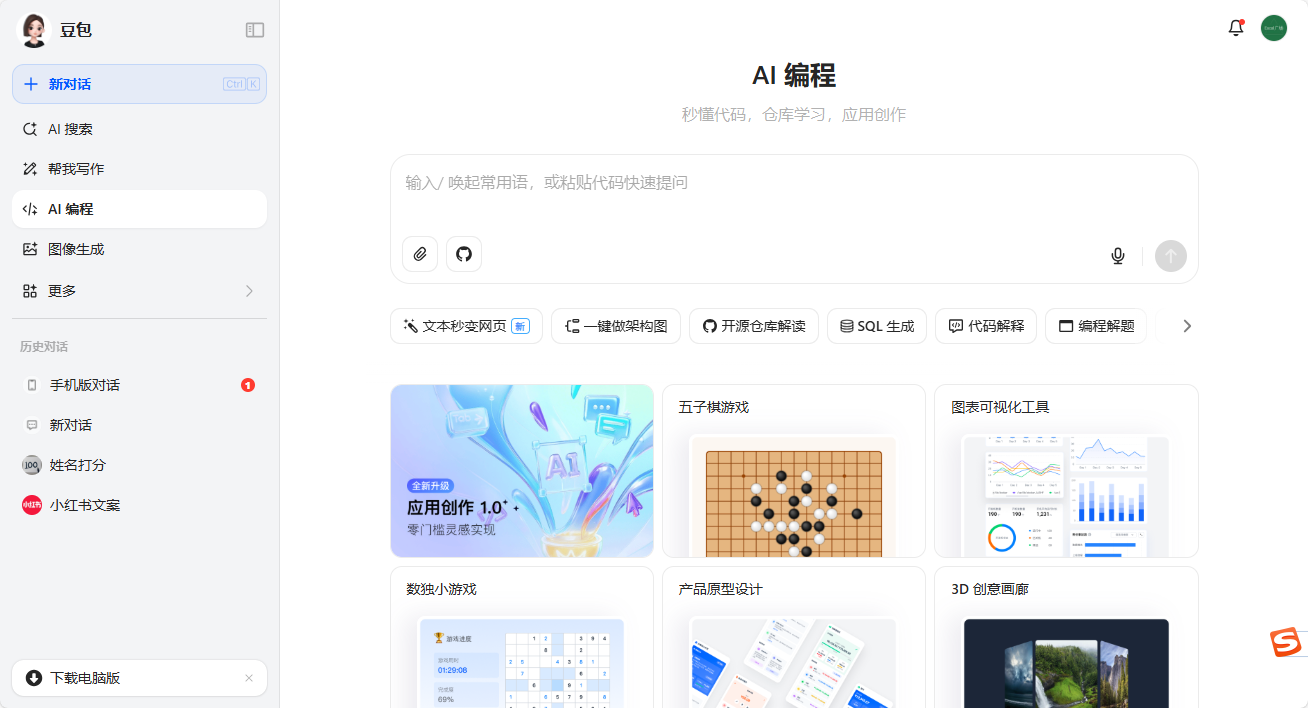Open 图表可视化工具 example card
Image resolution: width=1308 pixels, height=708 pixels.
tap(1066, 471)
